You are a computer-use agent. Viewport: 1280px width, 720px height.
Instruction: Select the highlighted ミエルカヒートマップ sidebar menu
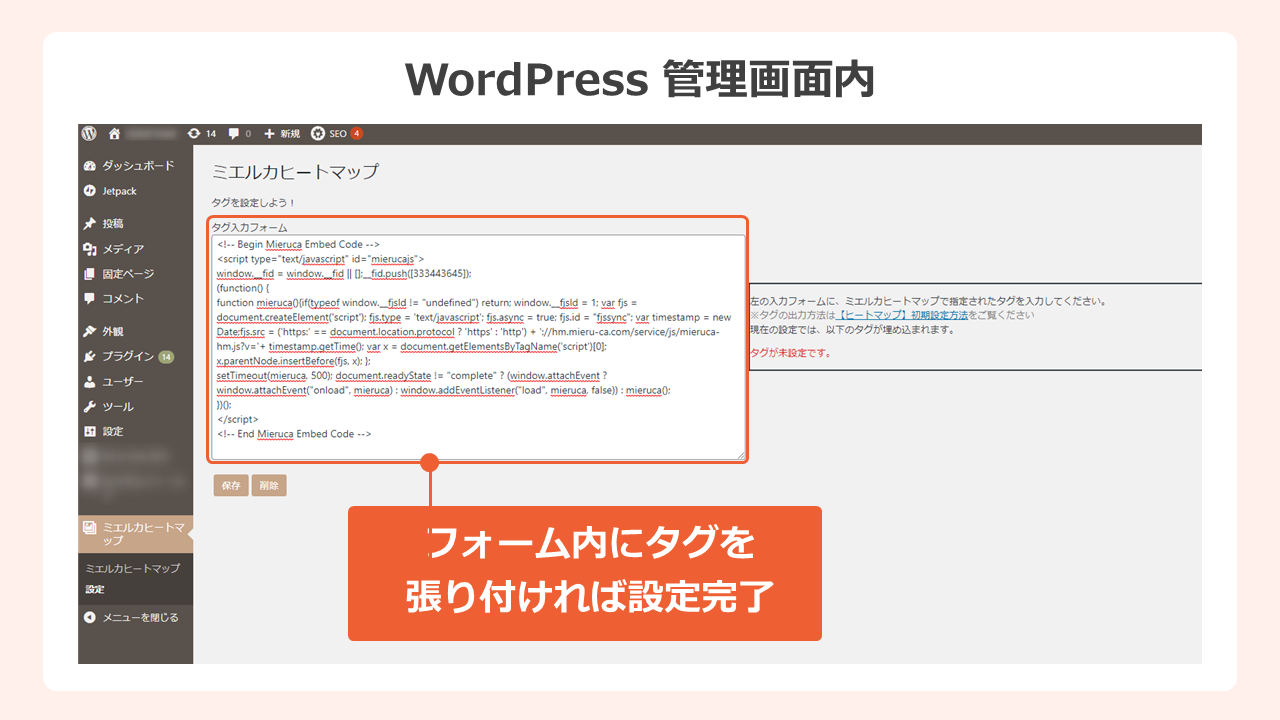pyautogui.click(x=135, y=533)
